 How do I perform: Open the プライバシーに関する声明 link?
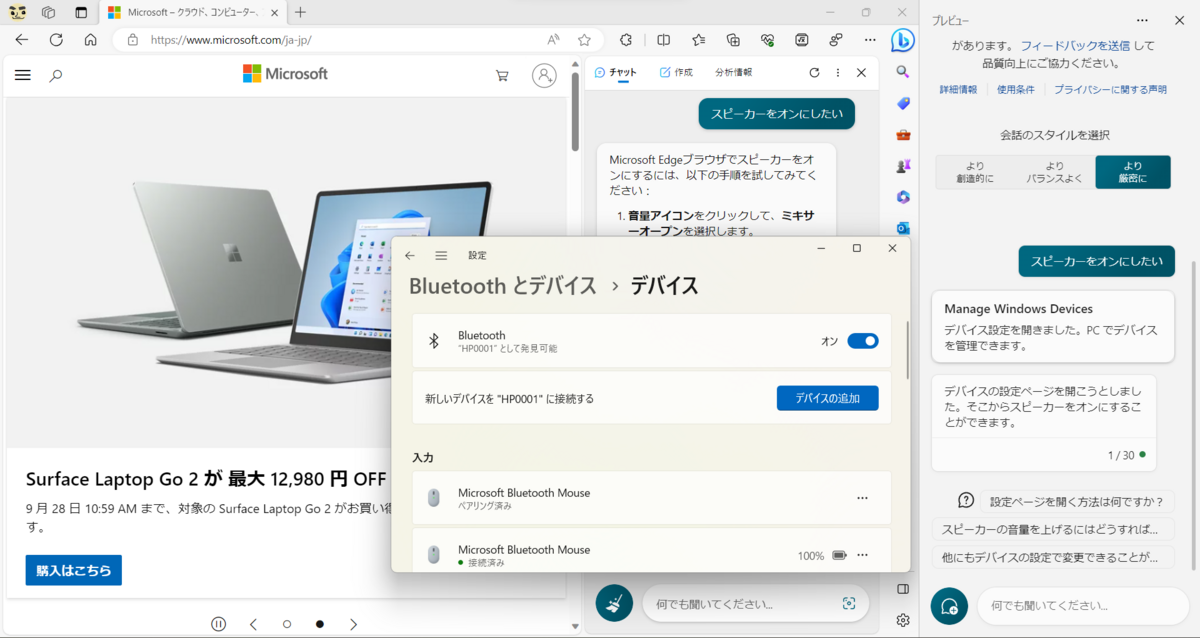coord(1110,90)
